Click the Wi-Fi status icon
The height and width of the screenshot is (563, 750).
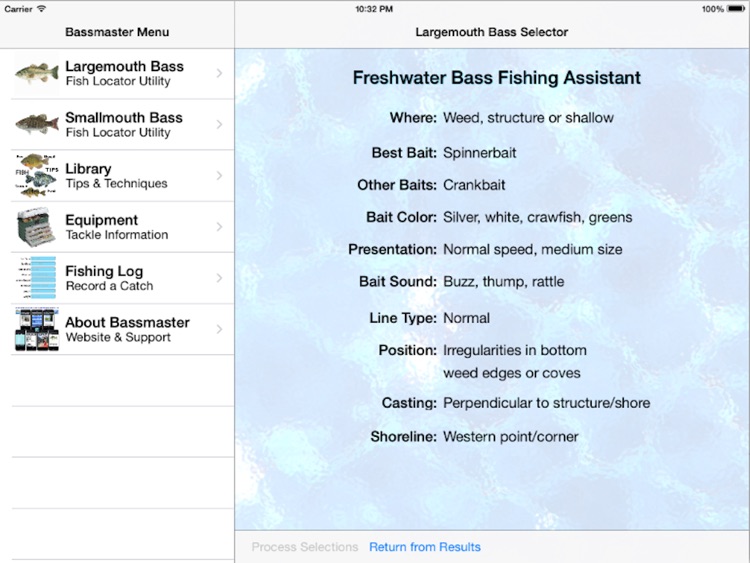coord(42,9)
